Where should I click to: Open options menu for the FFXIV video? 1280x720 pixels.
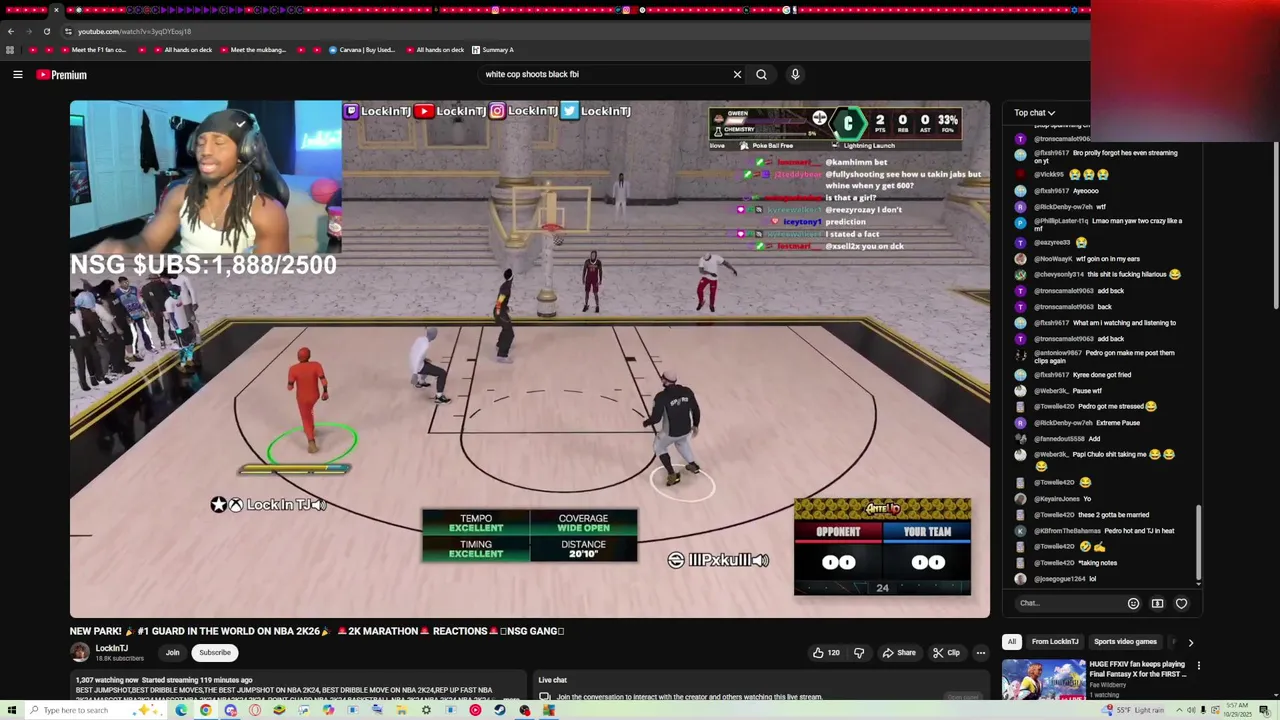click(x=1198, y=665)
